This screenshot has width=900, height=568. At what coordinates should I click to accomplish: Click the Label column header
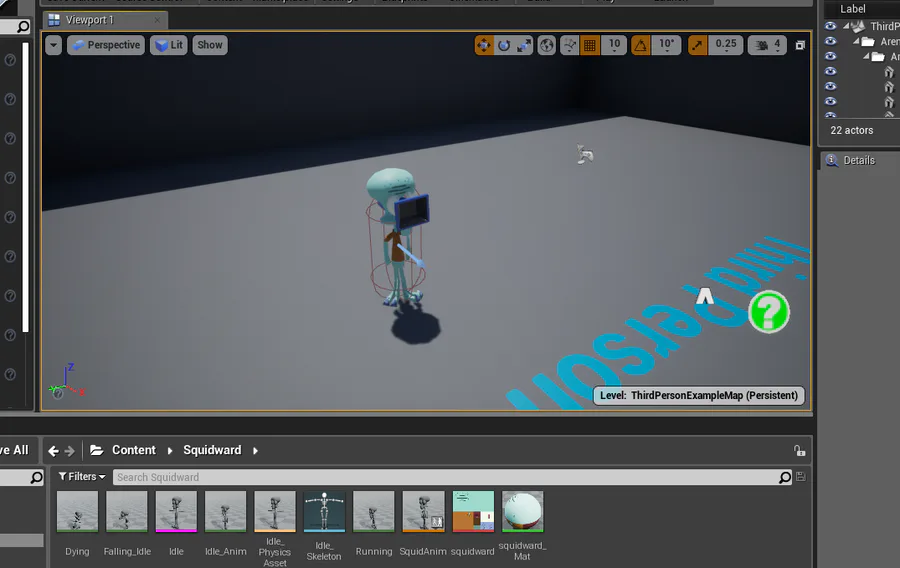852,9
